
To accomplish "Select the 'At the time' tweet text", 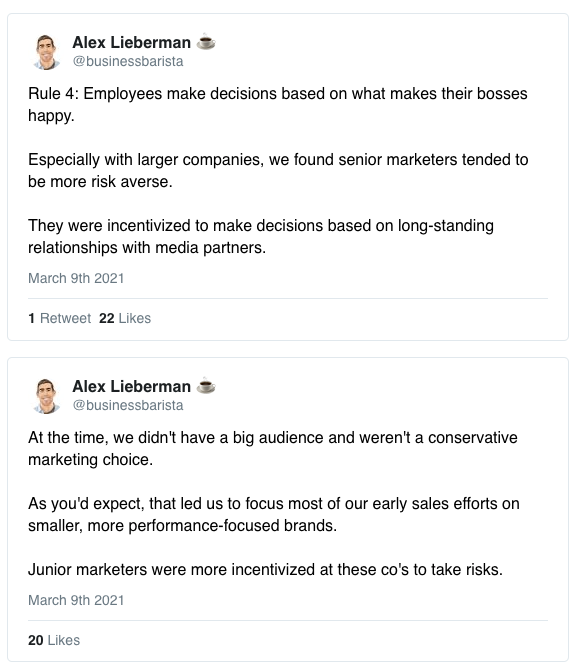I will tap(274, 503).
